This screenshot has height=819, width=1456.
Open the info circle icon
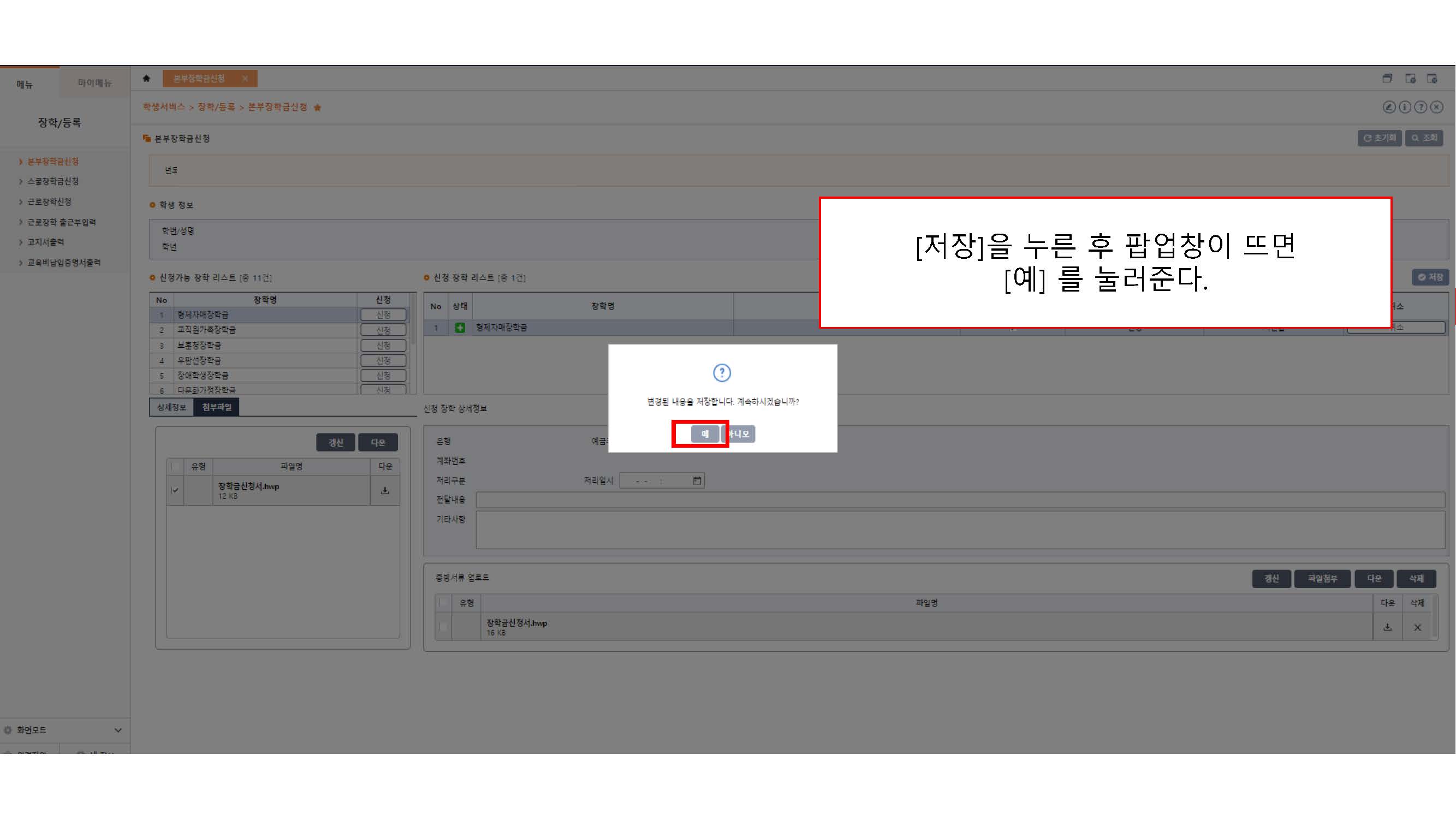click(1405, 107)
